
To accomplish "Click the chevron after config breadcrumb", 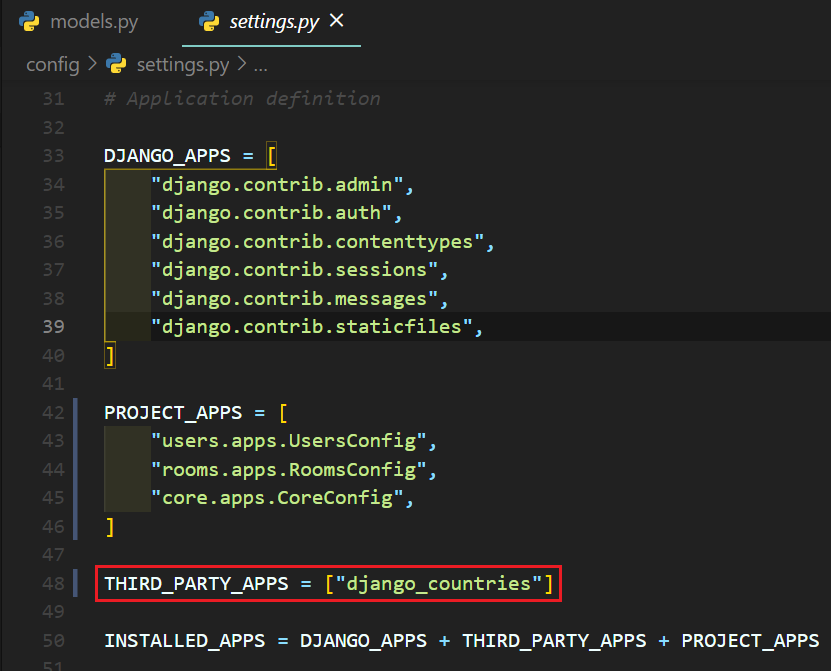I will coord(93,64).
